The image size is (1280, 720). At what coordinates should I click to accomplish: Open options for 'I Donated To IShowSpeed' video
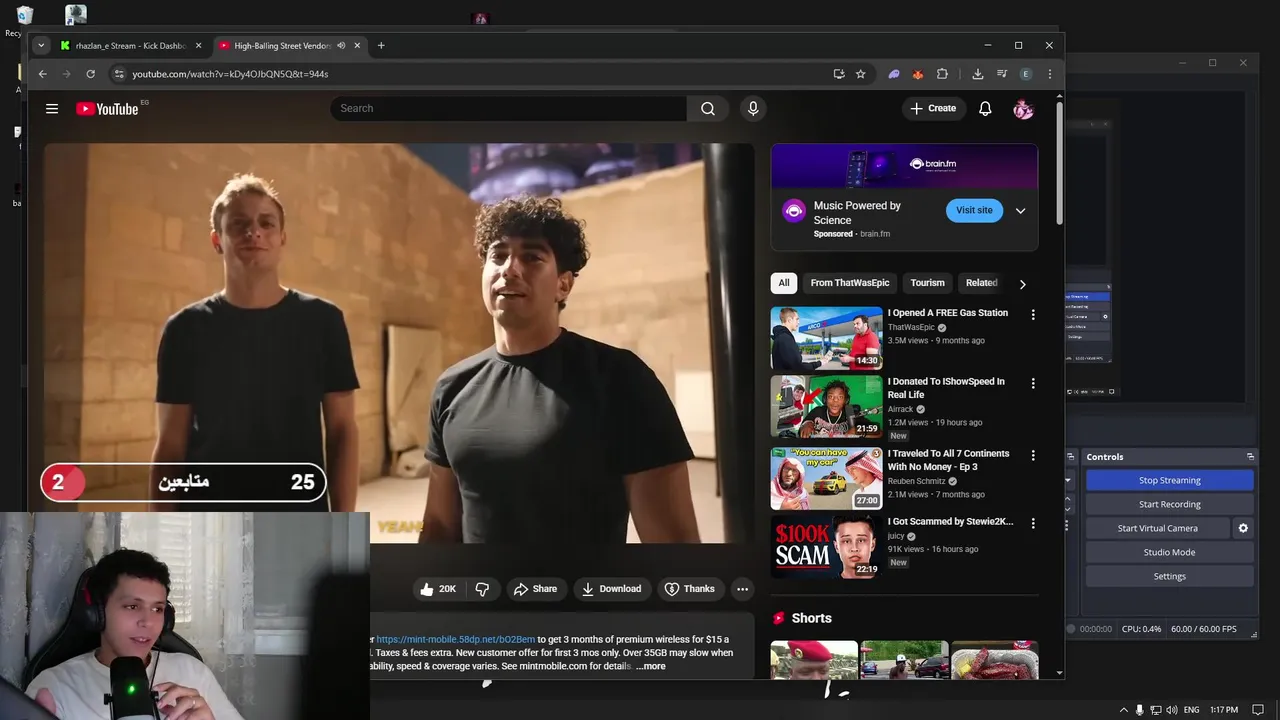click(x=1033, y=383)
